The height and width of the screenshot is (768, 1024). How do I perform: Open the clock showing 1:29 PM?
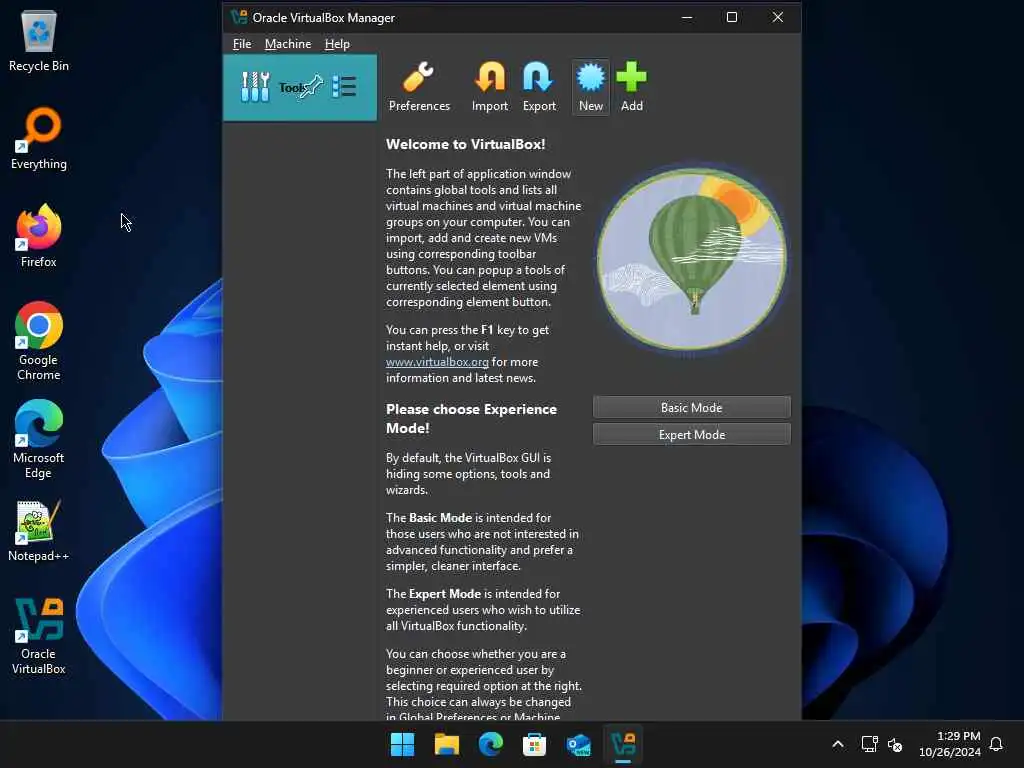click(x=950, y=744)
